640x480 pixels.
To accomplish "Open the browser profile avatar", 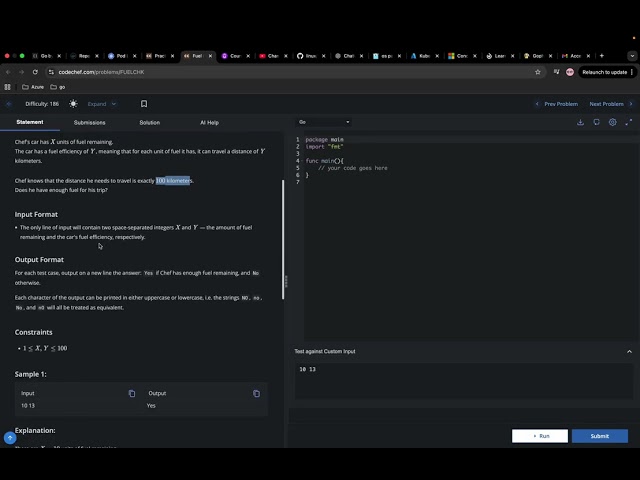I will [570, 72].
